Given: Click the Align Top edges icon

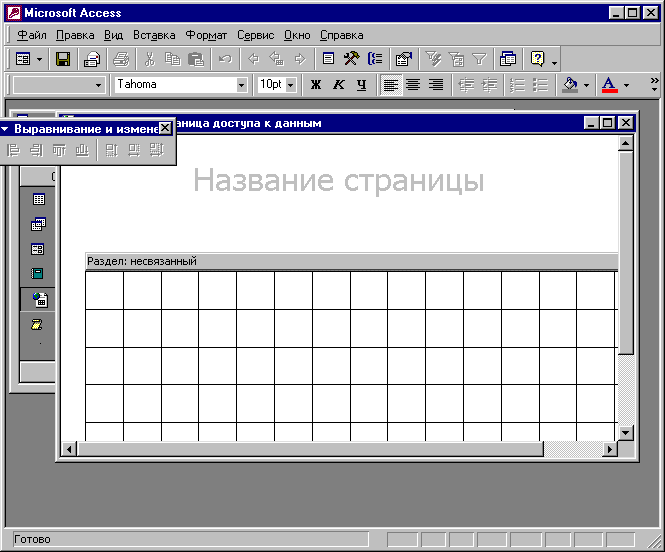Looking at the screenshot, I should pos(59,150).
